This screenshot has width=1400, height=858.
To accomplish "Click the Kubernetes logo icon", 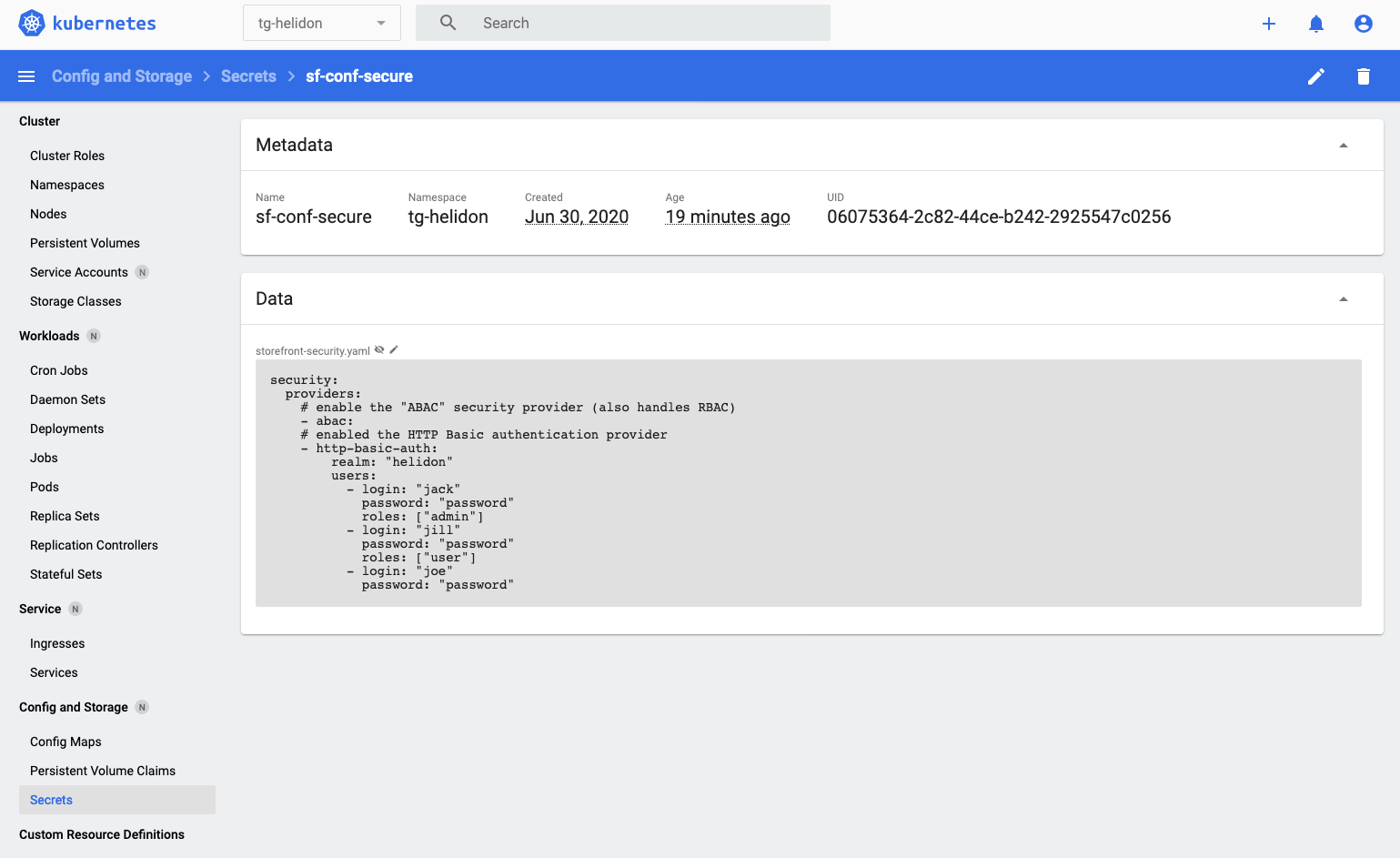I will click(x=32, y=23).
